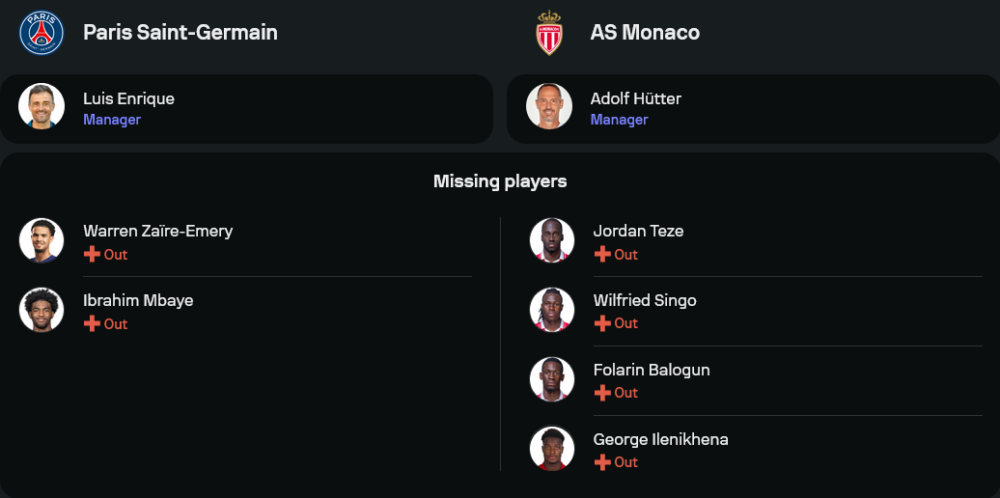Click the injury cross under Wilfried Singo
The width and height of the screenshot is (1000, 498).
[x=602, y=323]
